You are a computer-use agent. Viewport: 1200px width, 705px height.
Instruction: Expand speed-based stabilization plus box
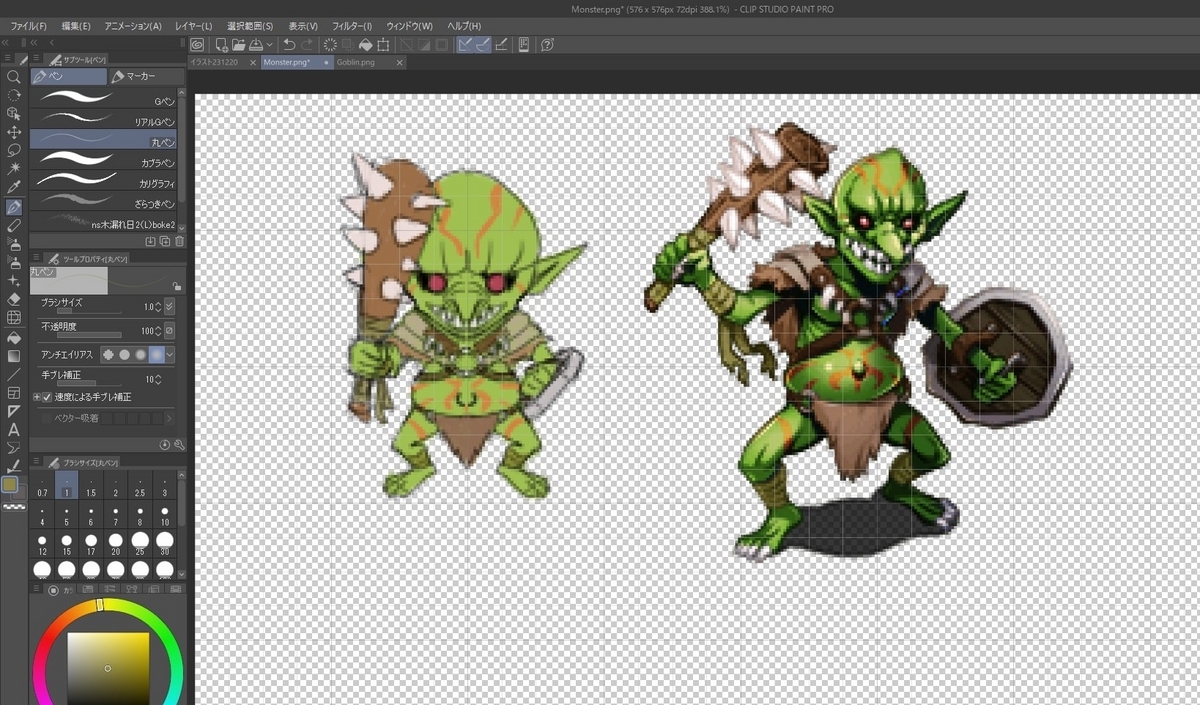point(37,397)
